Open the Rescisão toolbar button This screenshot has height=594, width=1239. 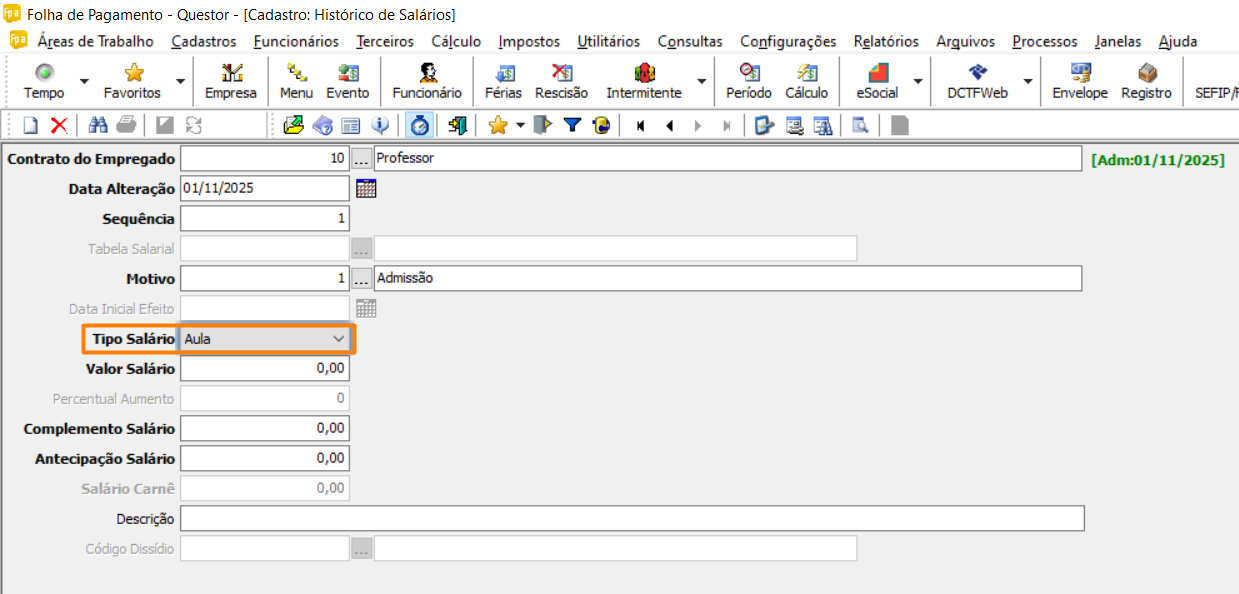tap(561, 81)
